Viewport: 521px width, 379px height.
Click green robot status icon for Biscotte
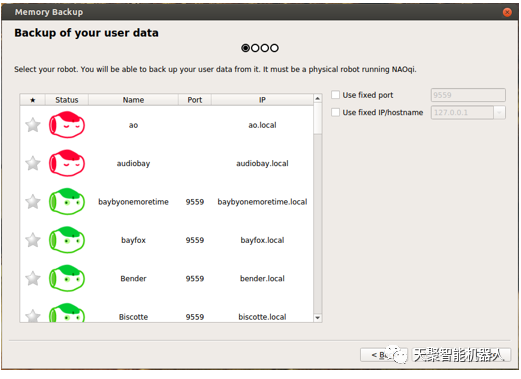click(67, 313)
